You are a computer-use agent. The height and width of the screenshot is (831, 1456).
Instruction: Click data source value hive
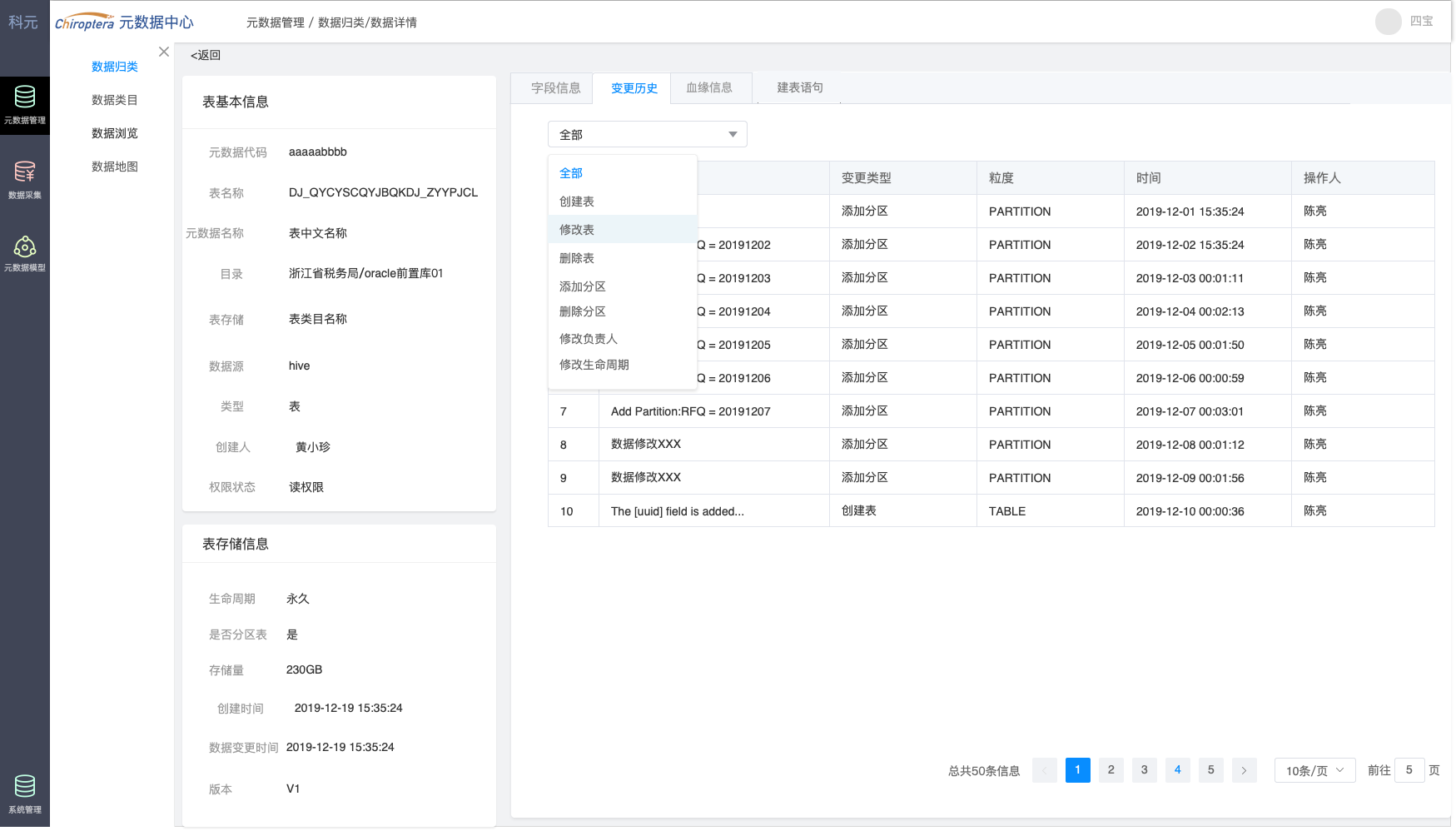point(300,366)
